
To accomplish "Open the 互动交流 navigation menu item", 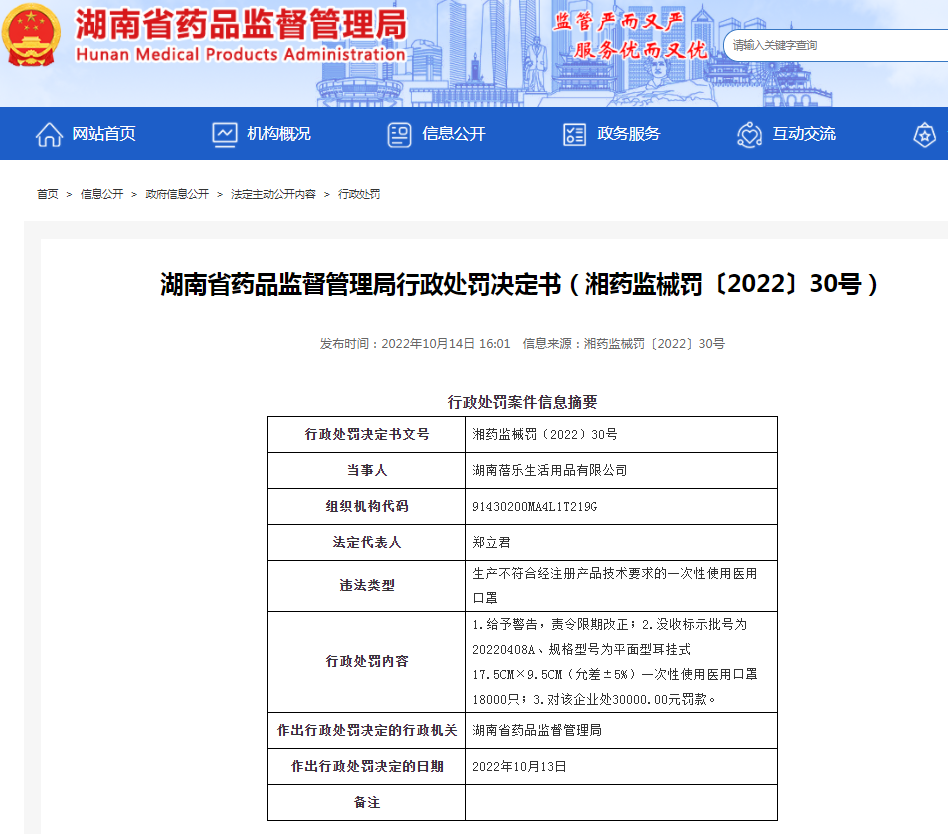I will pyautogui.click(x=803, y=134).
